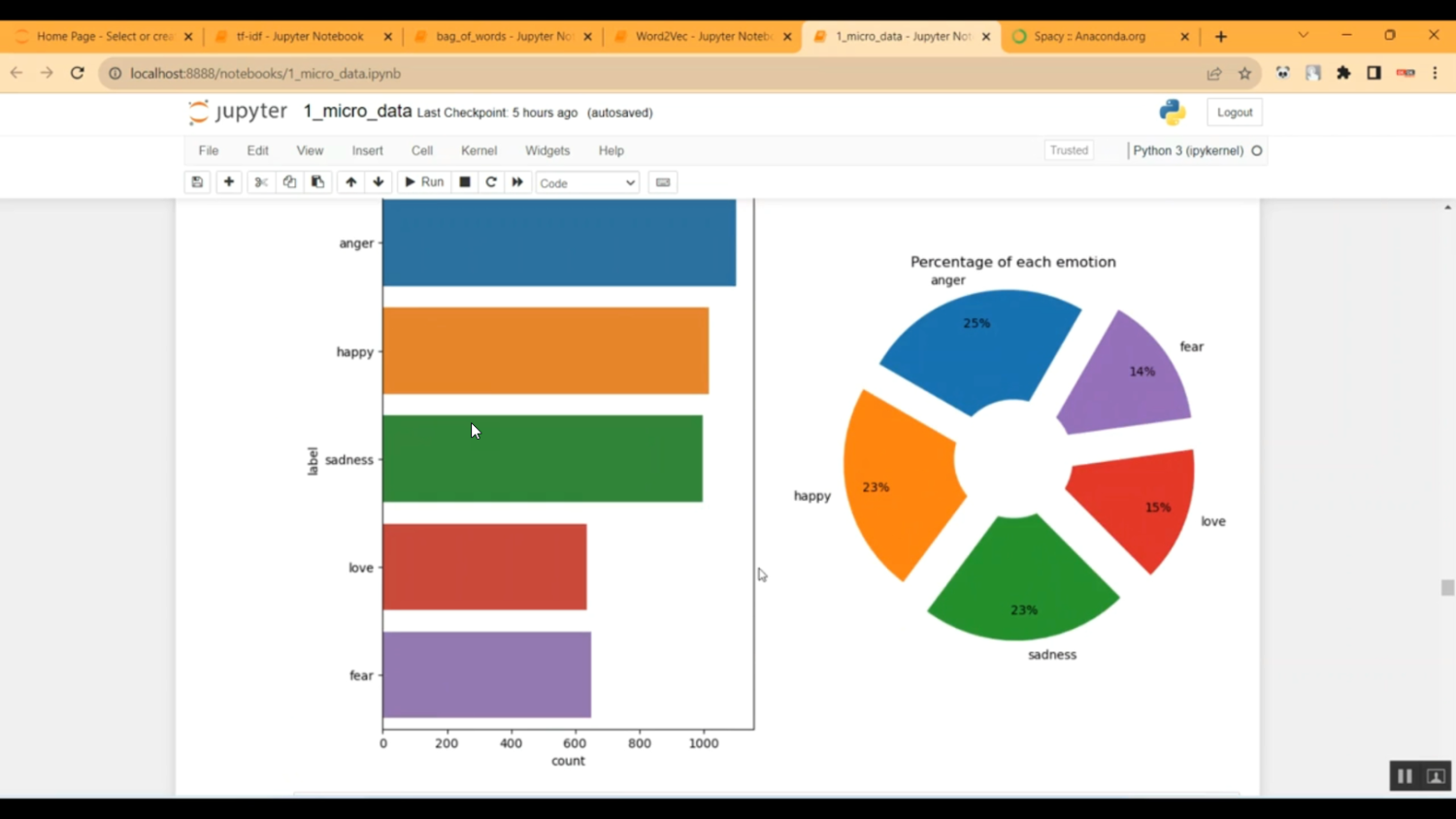The image size is (1456, 819).
Task: Open the Widgets menu
Action: pyautogui.click(x=546, y=150)
